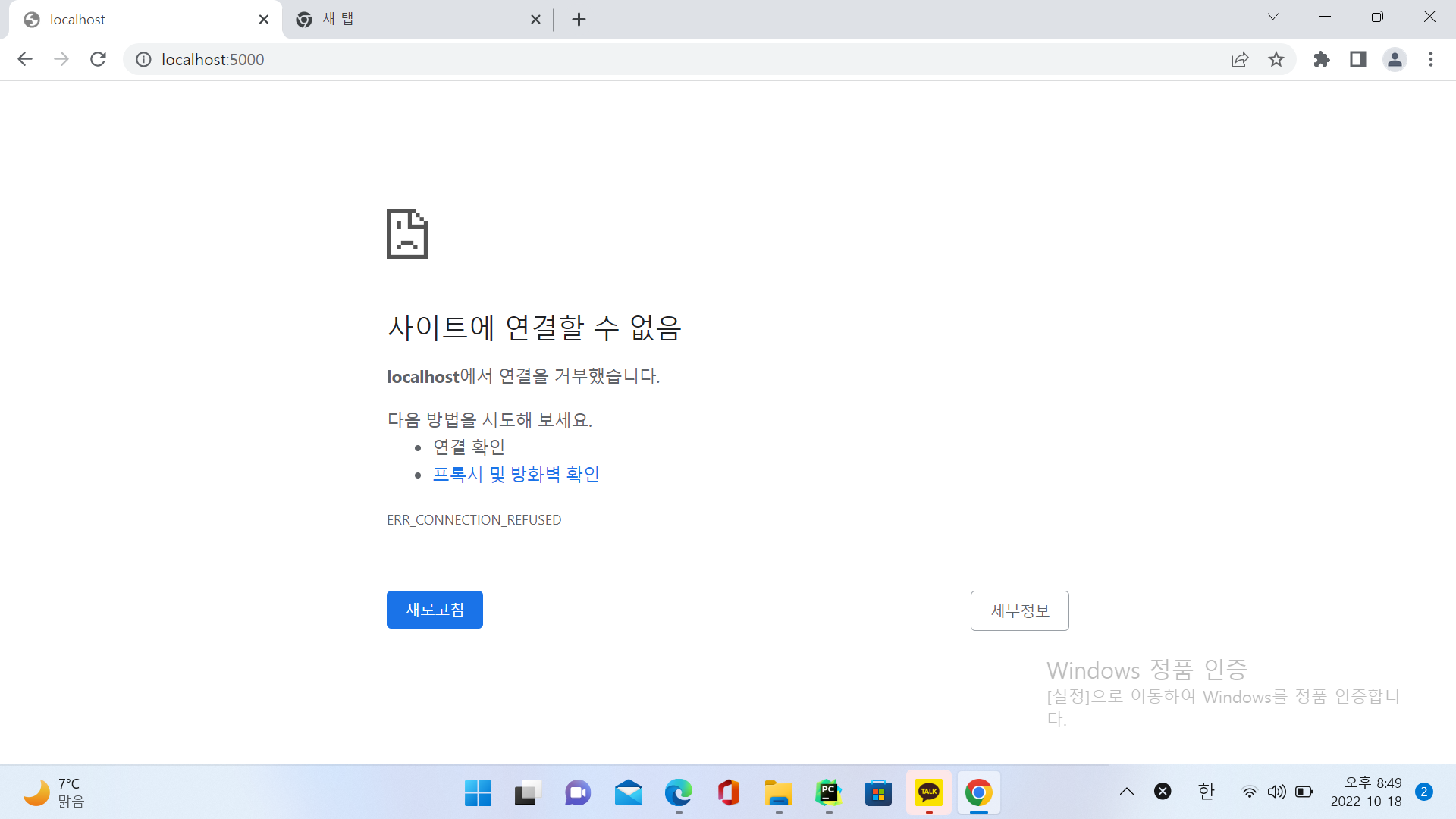The image size is (1456, 819).
Task: Open the Teams Chat taskbar icon
Action: pos(578,793)
